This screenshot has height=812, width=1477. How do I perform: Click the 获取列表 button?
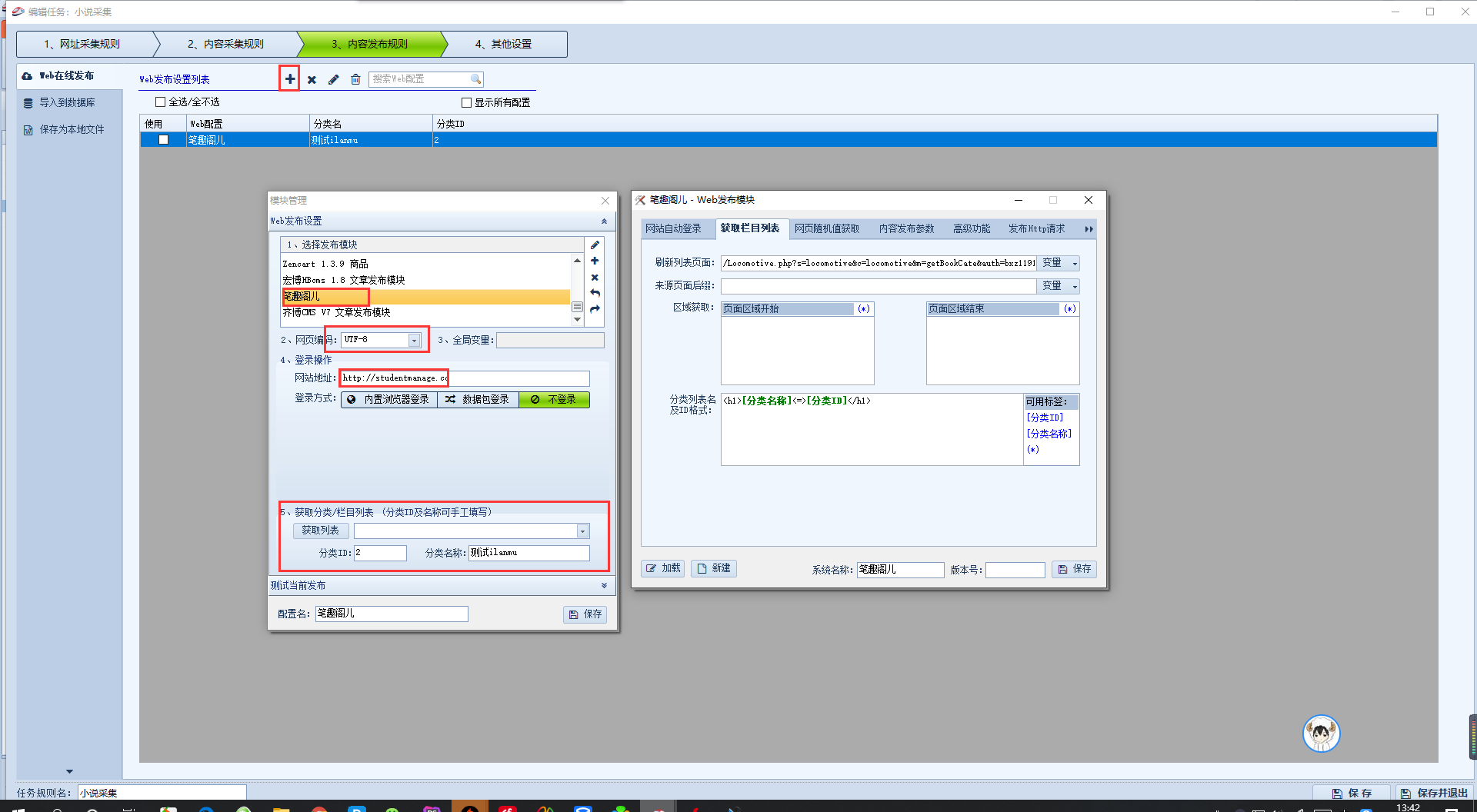(x=320, y=531)
